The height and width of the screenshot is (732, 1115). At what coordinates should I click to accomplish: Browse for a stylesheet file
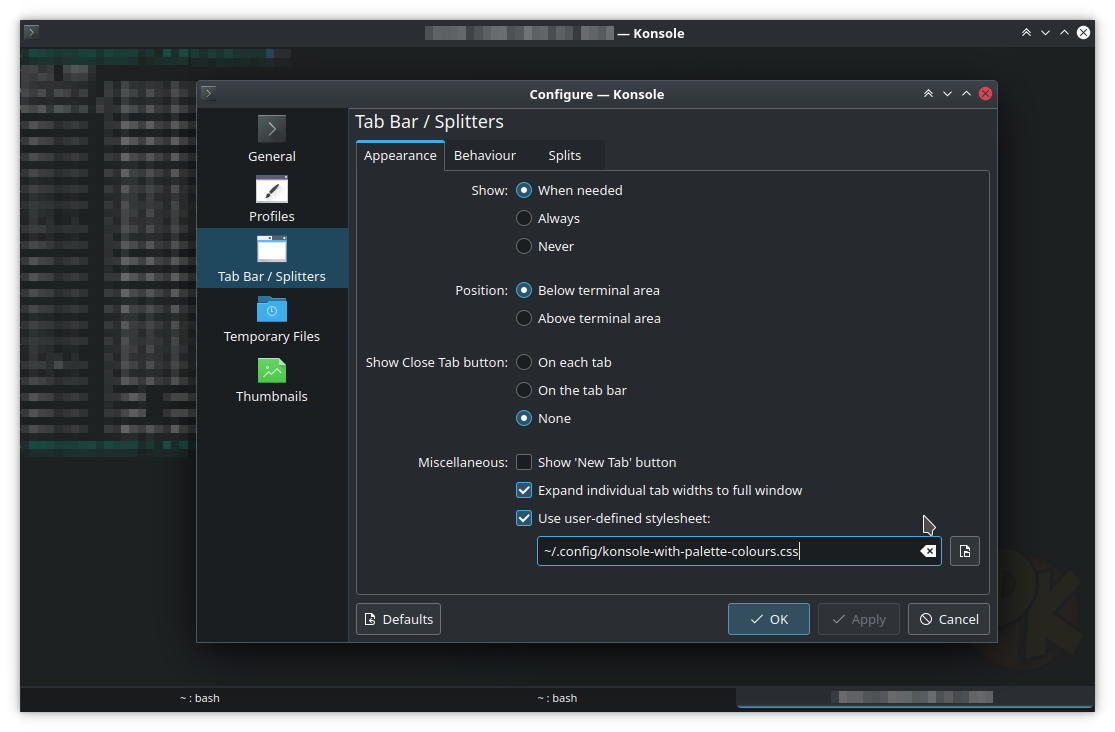pos(965,551)
